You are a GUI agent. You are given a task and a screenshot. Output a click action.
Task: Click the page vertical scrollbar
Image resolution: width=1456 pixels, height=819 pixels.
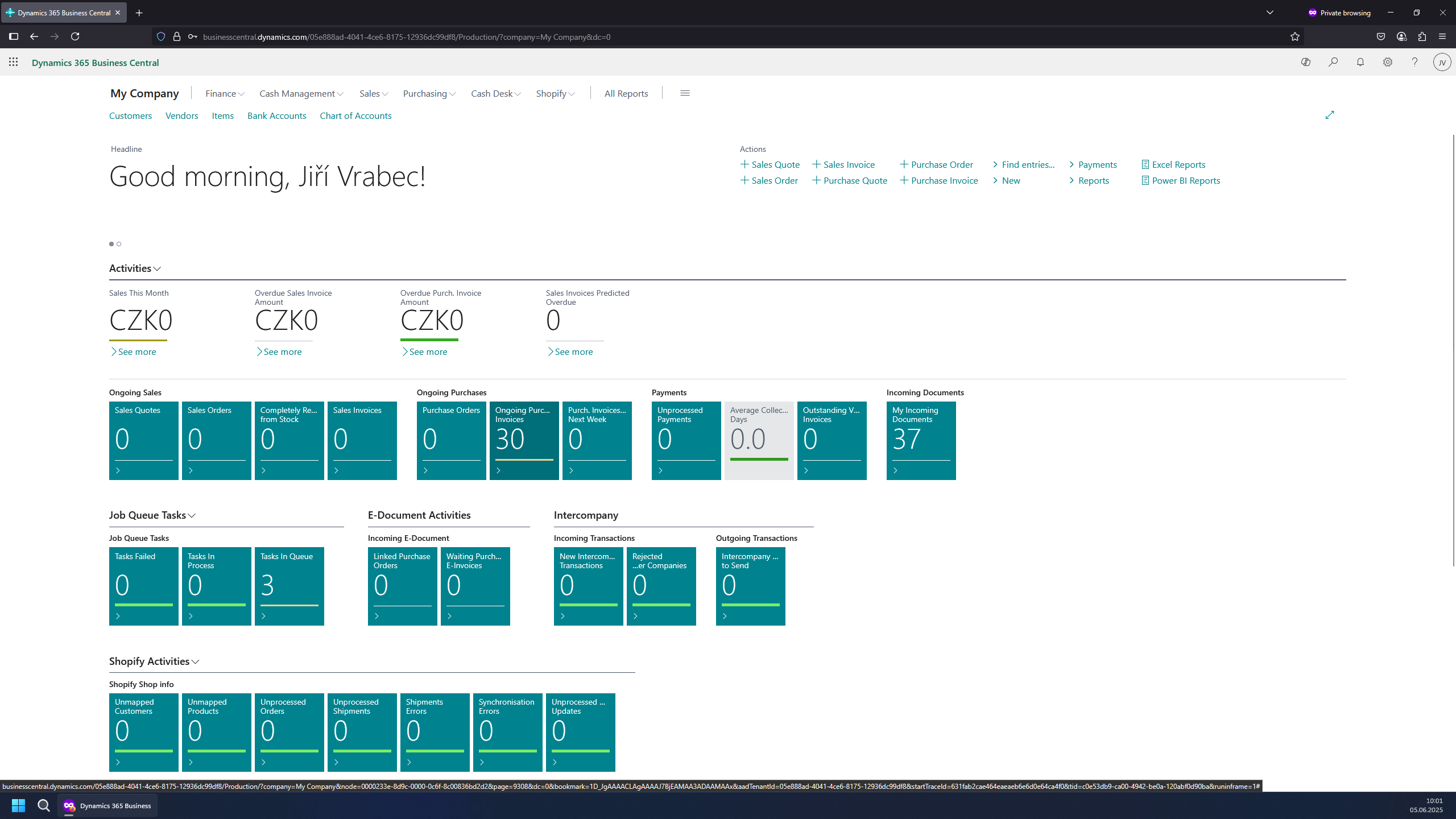1453,350
